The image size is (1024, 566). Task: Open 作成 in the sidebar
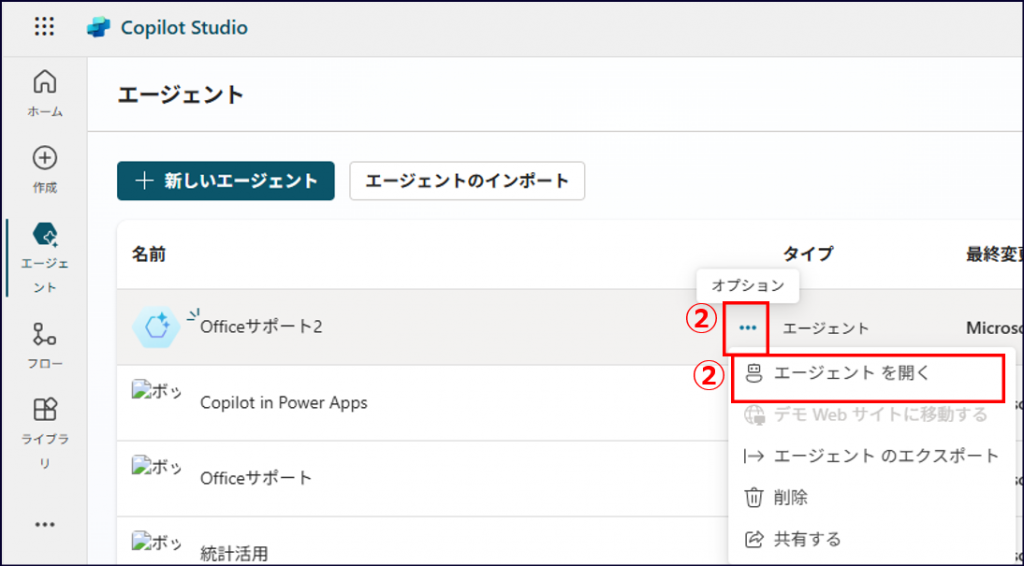[44, 170]
